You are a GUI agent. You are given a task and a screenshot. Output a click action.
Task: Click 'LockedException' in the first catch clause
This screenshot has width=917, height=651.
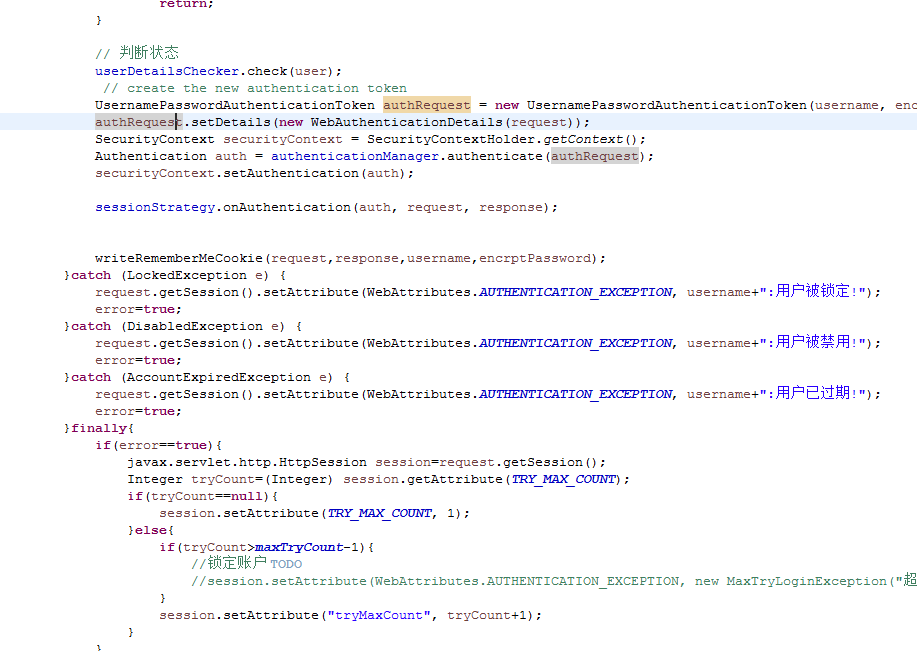[187, 275]
